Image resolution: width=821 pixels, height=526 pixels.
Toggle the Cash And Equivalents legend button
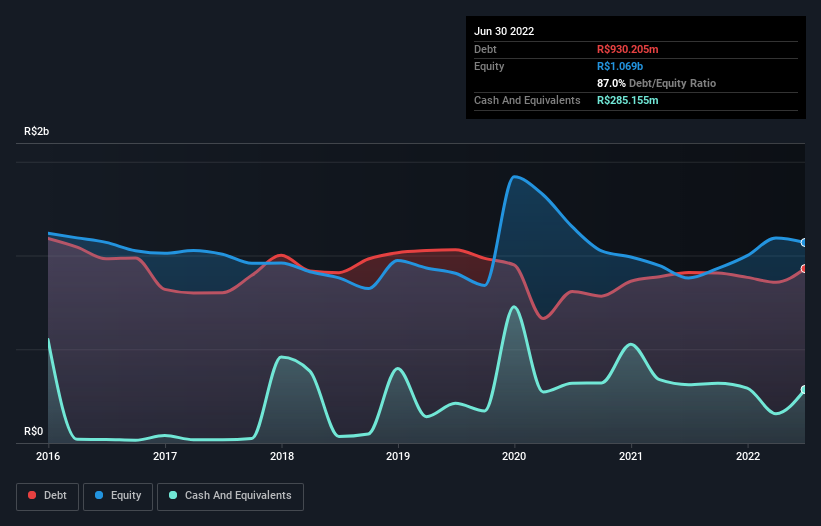230,496
